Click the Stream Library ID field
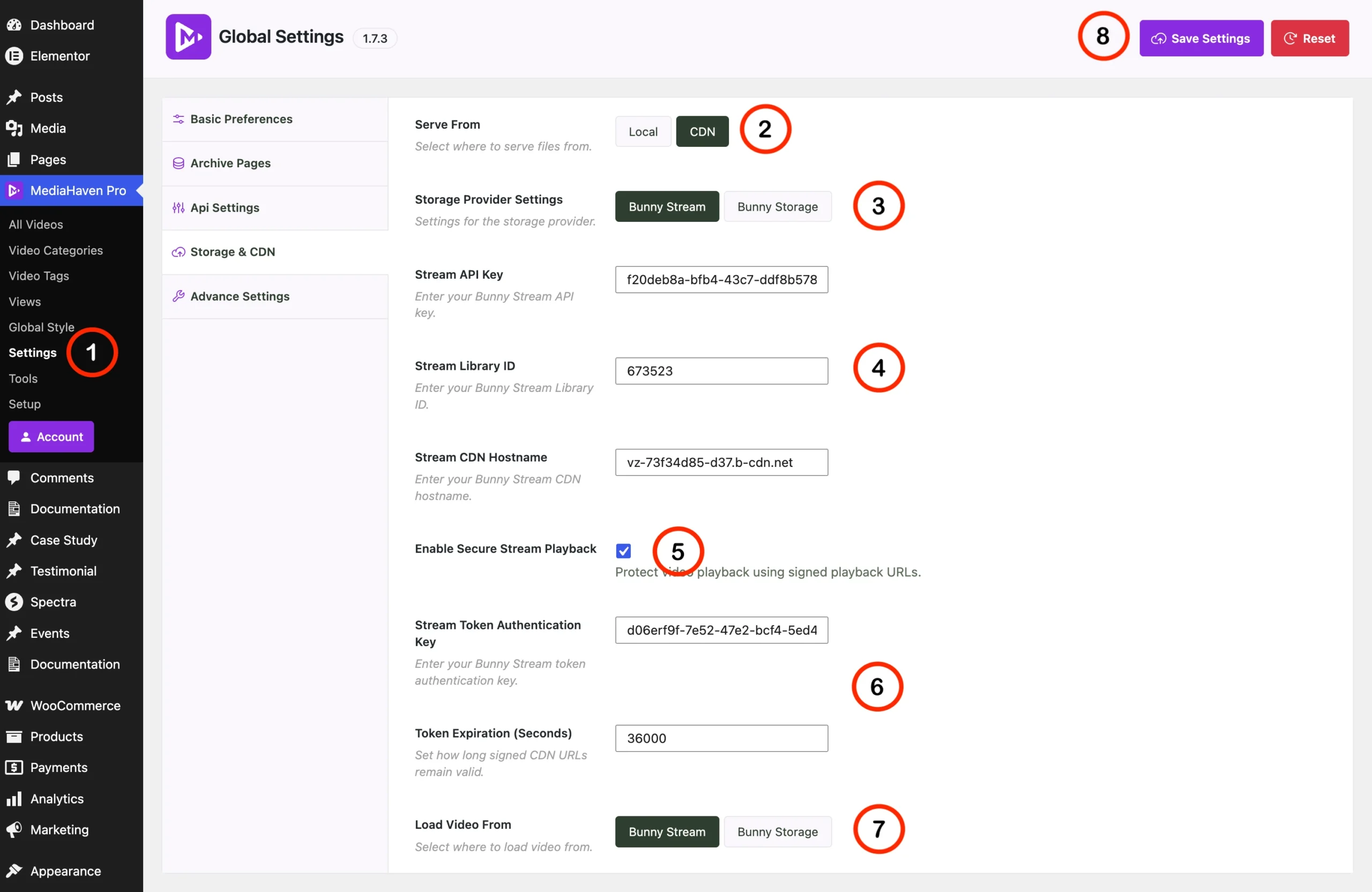Viewport: 1372px width, 892px height. [721, 371]
